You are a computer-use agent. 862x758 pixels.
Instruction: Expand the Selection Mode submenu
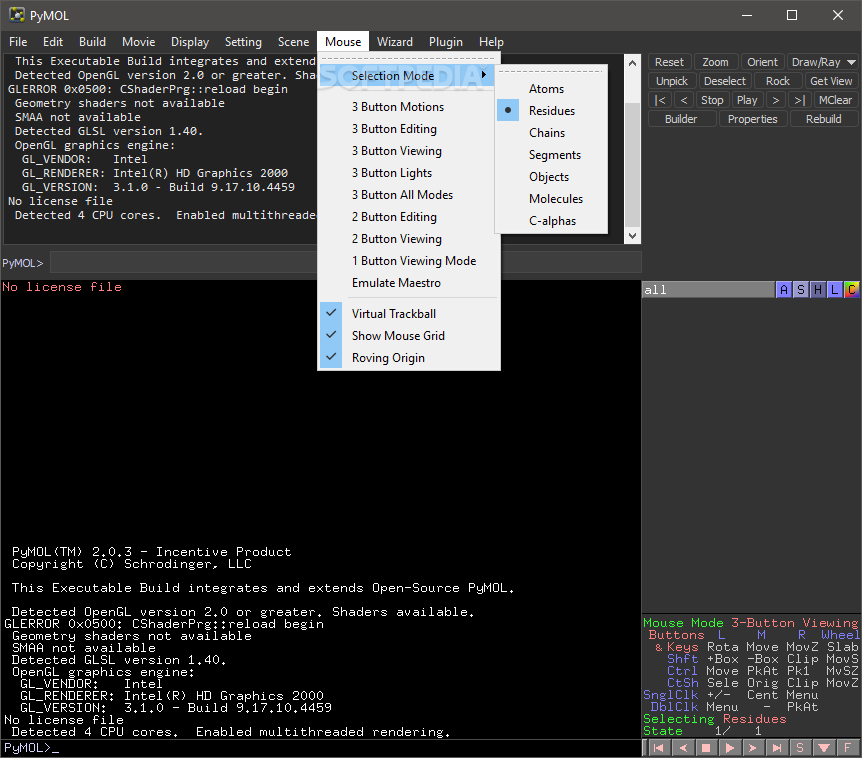[x=407, y=75]
